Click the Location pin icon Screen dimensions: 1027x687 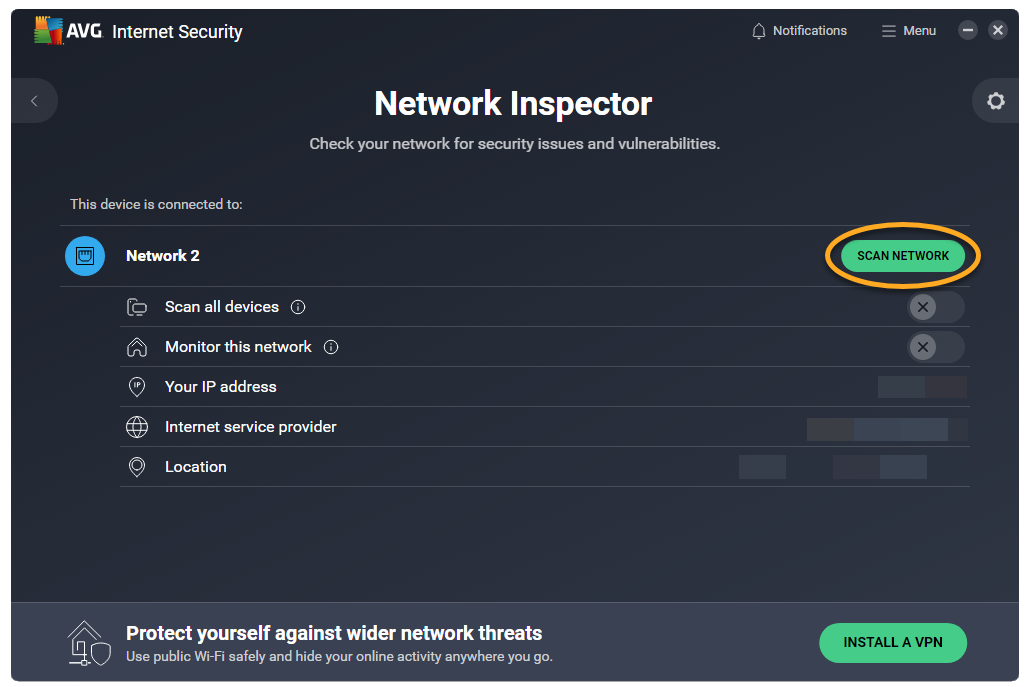point(137,467)
